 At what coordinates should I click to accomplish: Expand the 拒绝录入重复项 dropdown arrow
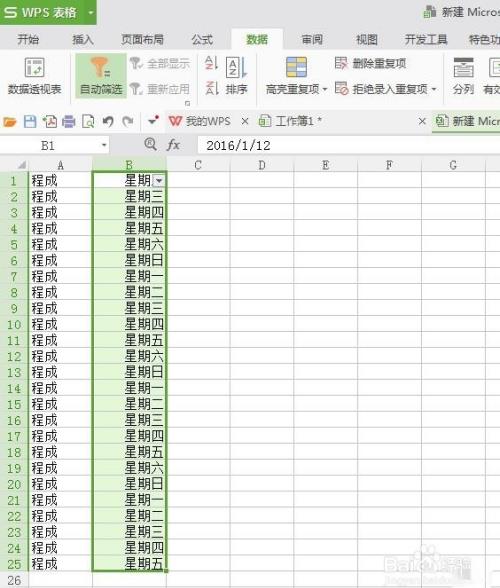tap(434, 89)
